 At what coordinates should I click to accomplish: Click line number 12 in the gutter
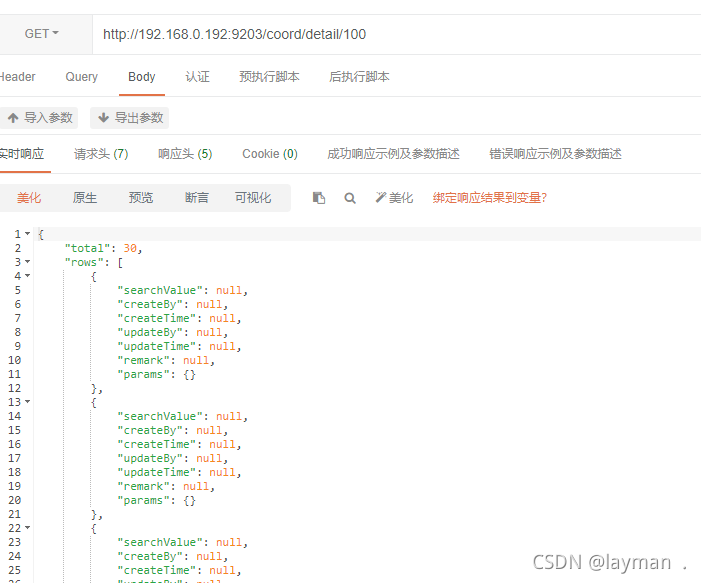tap(14, 388)
